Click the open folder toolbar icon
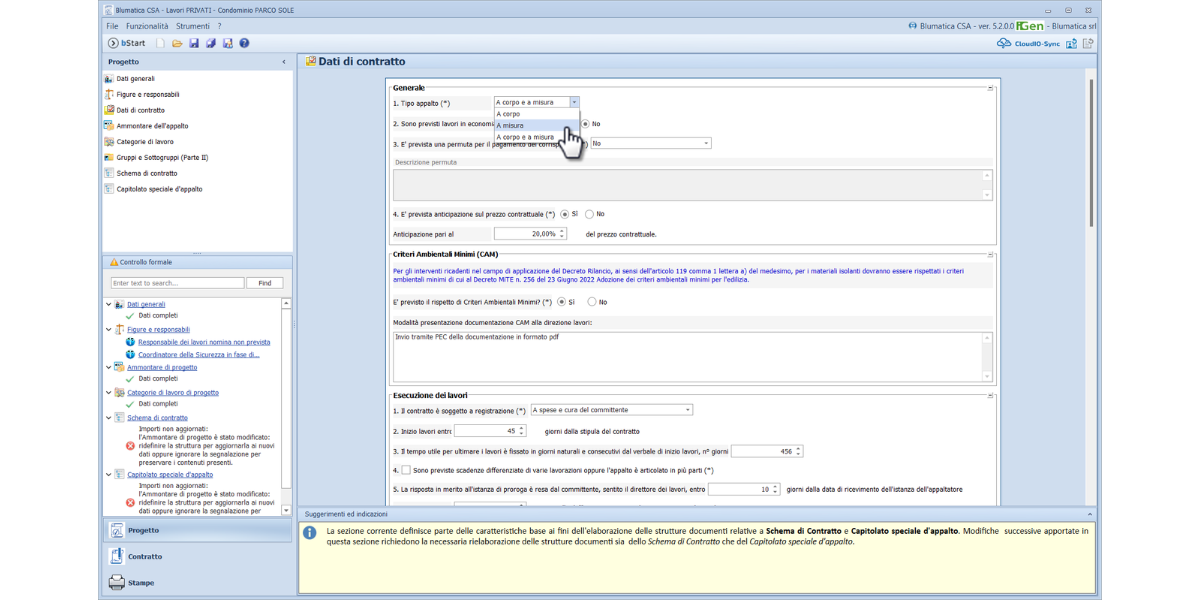1200x600 pixels. click(x=177, y=43)
